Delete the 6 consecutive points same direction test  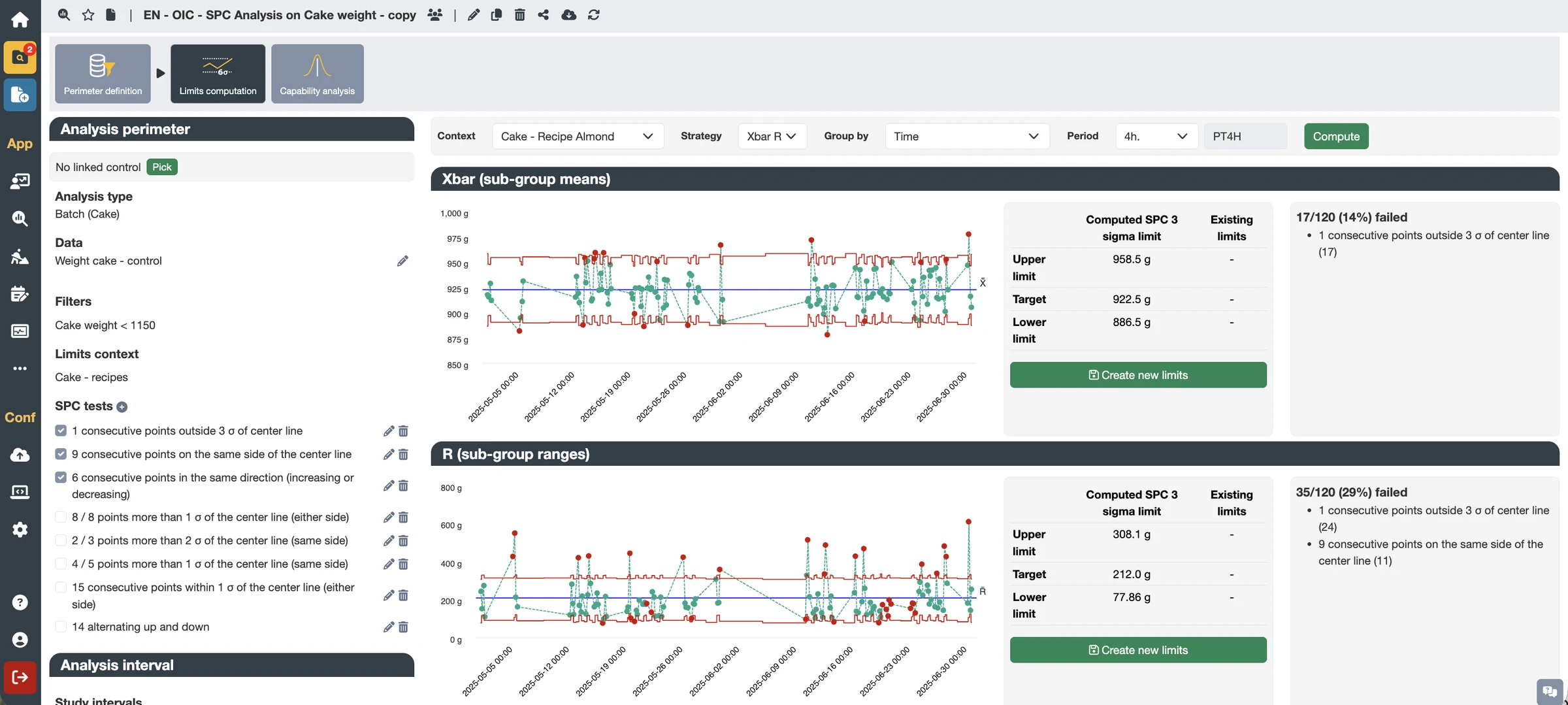tap(404, 486)
